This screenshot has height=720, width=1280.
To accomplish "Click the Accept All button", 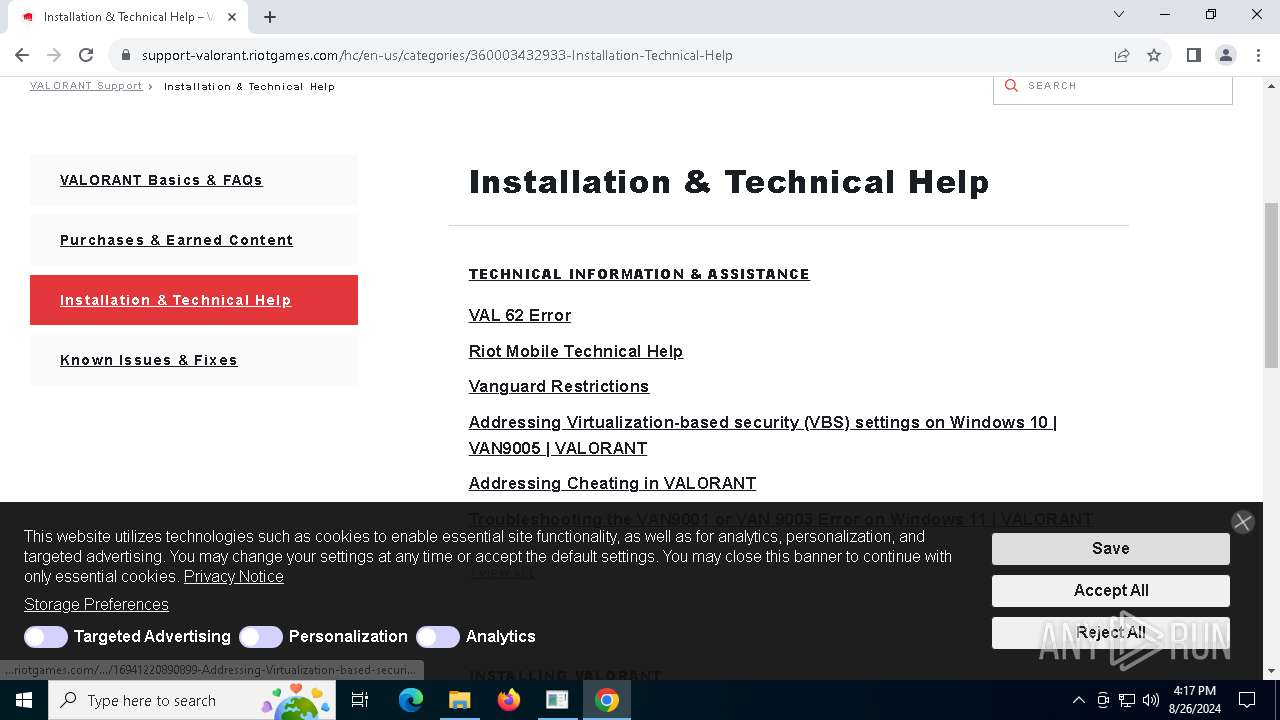I will 1111,590.
